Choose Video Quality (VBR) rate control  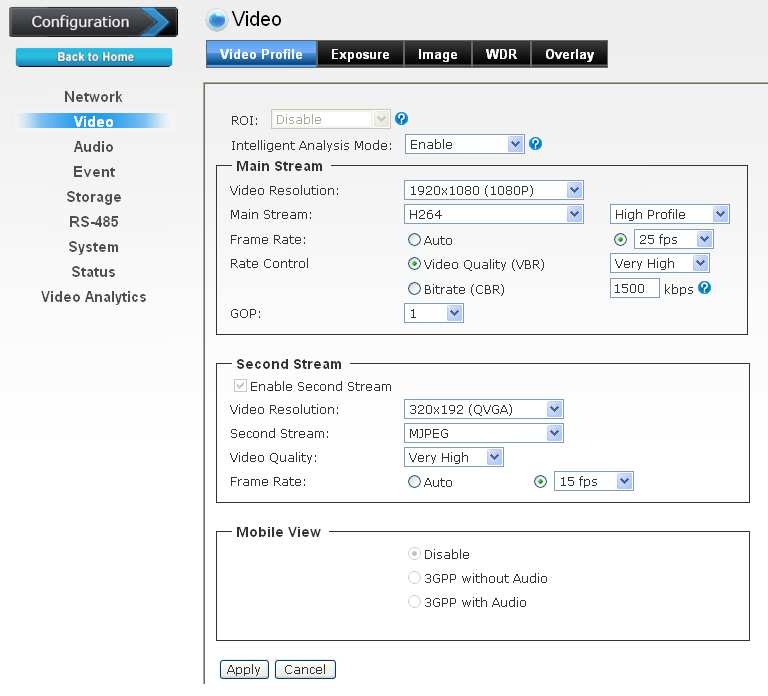click(x=414, y=264)
